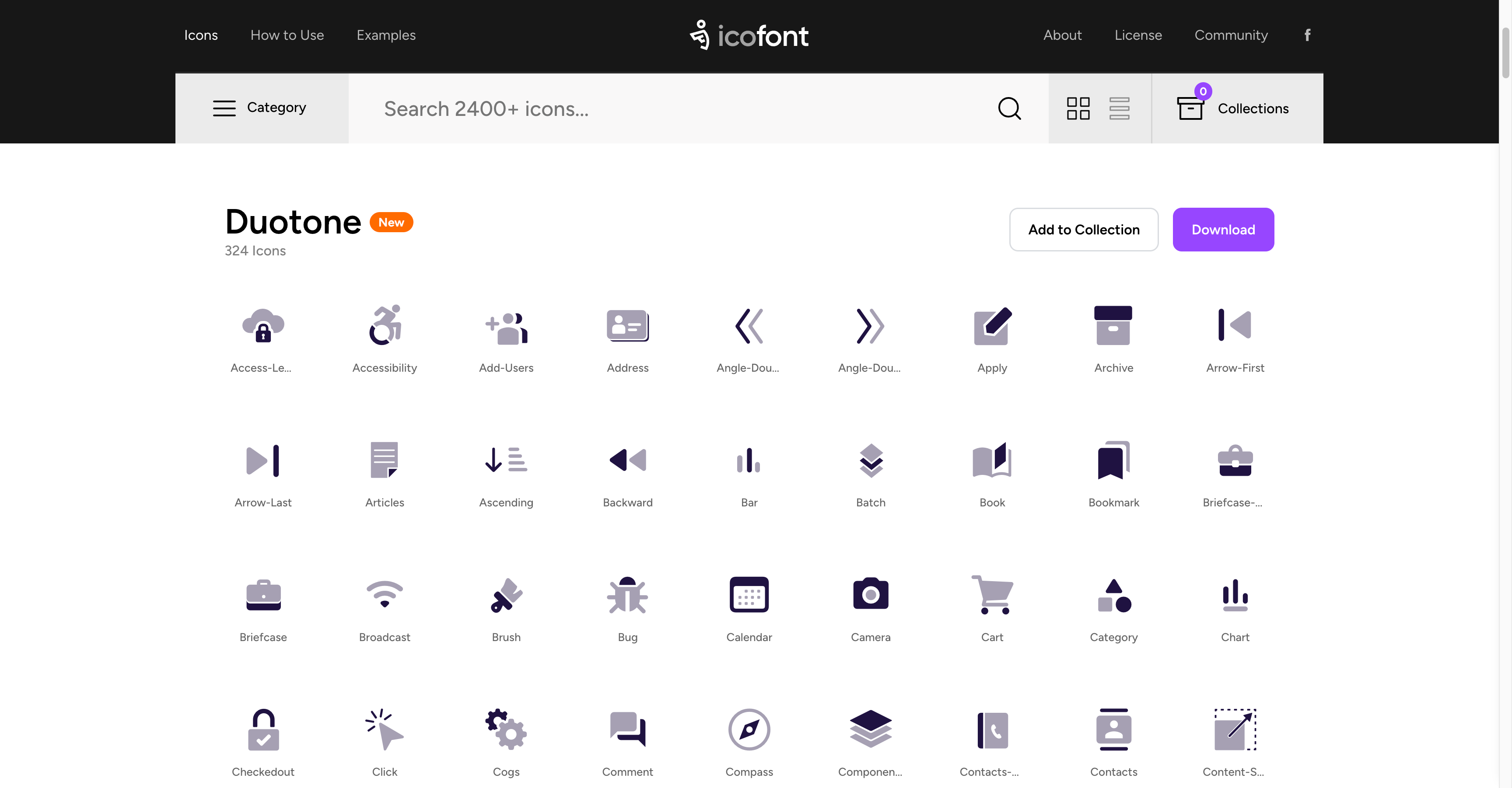1512x788 pixels.
Task: Select the Address card icon
Action: [x=627, y=325]
